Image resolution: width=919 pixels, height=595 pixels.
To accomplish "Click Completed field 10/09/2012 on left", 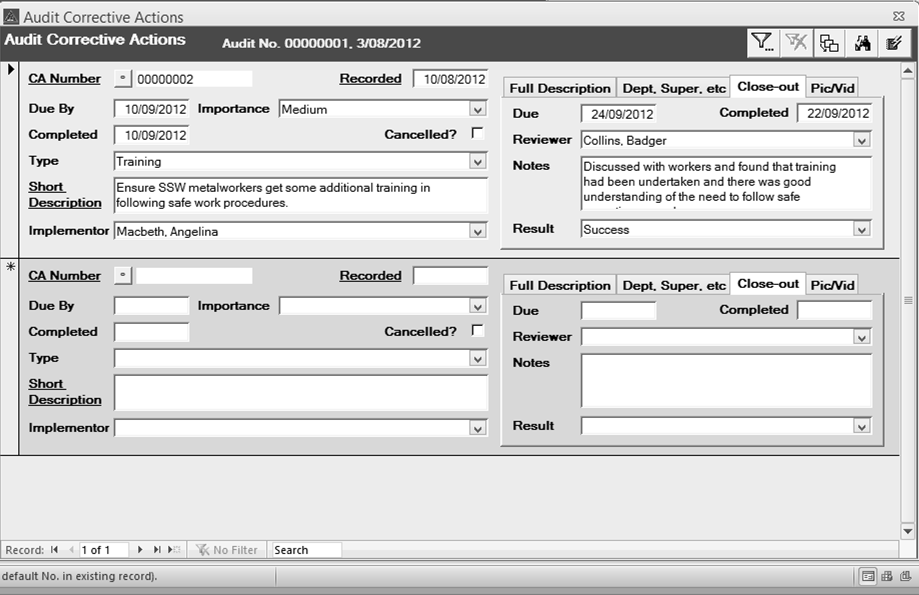I will pos(152,135).
